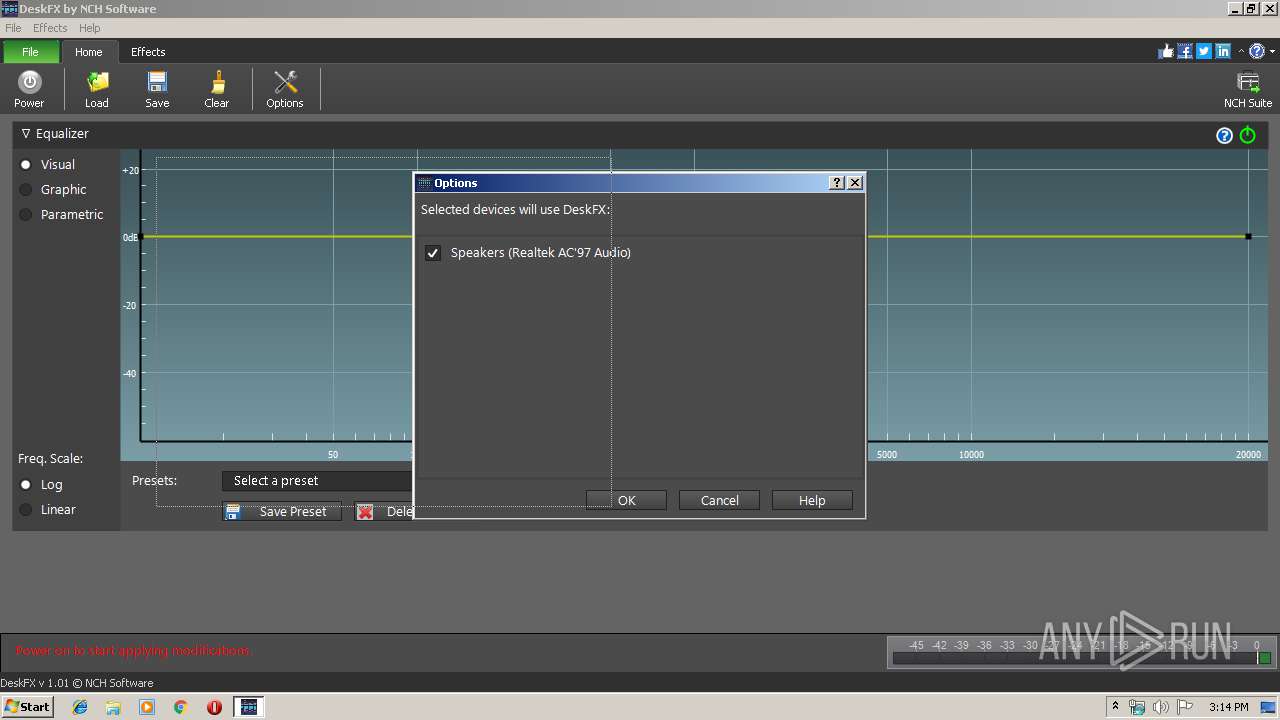This screenshot has width=1280, height=720.
Task: Click the thumbs-up like icon
Action: 1166,52
